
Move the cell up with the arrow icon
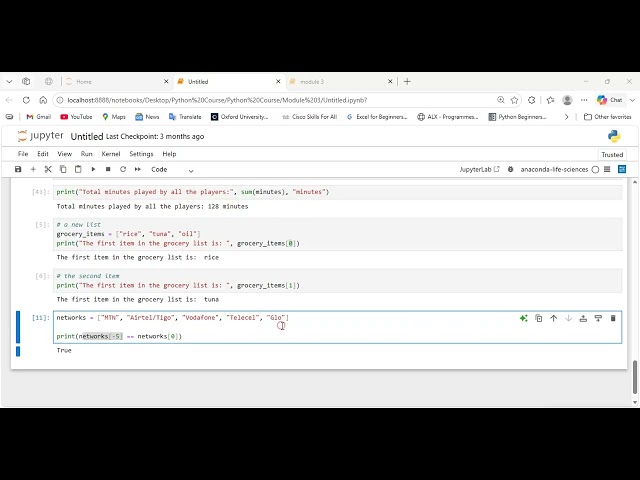tap(553, 318)
